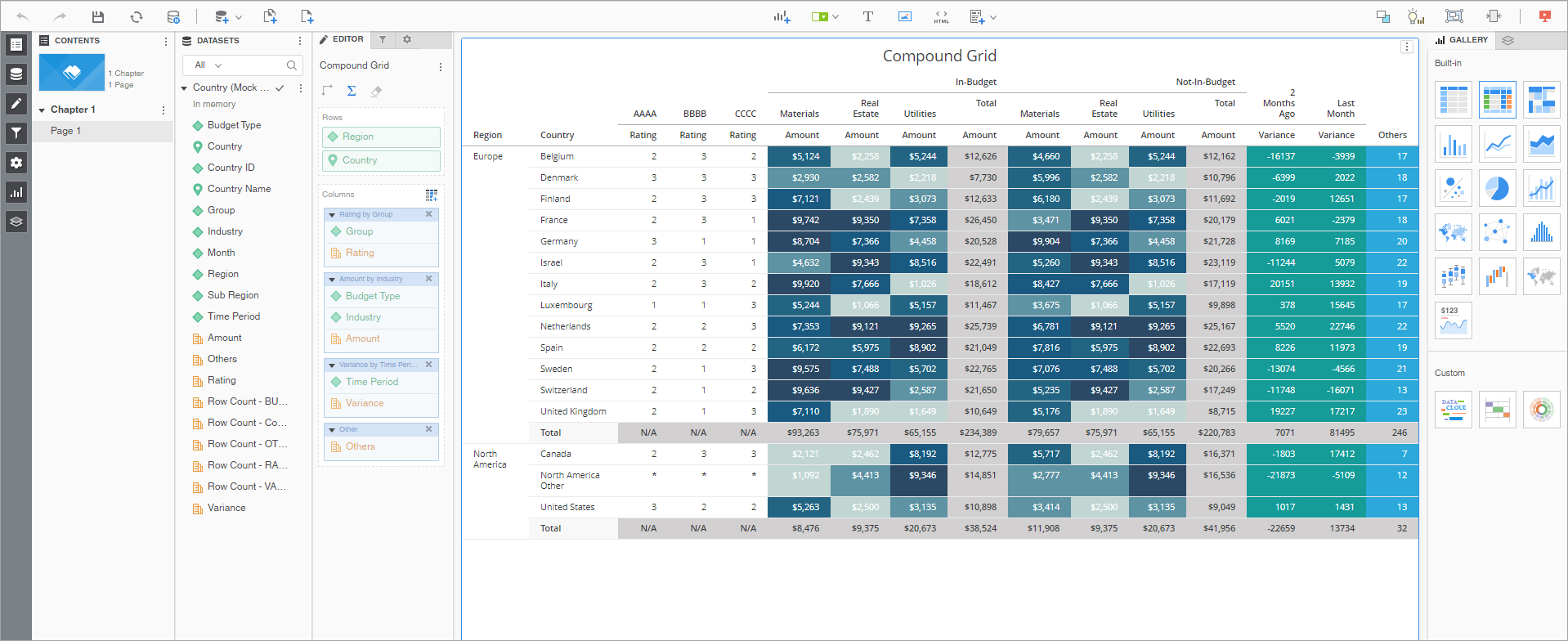This screenshot has height=641, width=1568.
Task: Switch to the Filter tab beside Editor
Action: (x=383, y=39)
